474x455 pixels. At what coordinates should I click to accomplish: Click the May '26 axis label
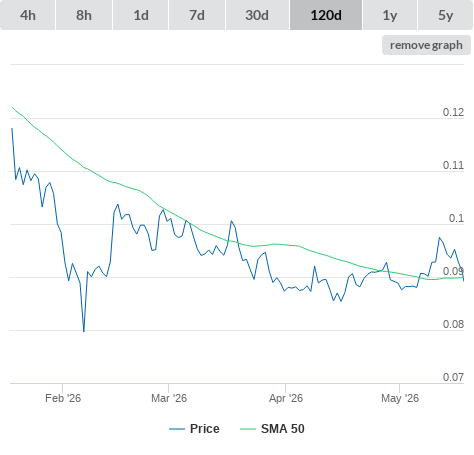(x=400, y=398)
